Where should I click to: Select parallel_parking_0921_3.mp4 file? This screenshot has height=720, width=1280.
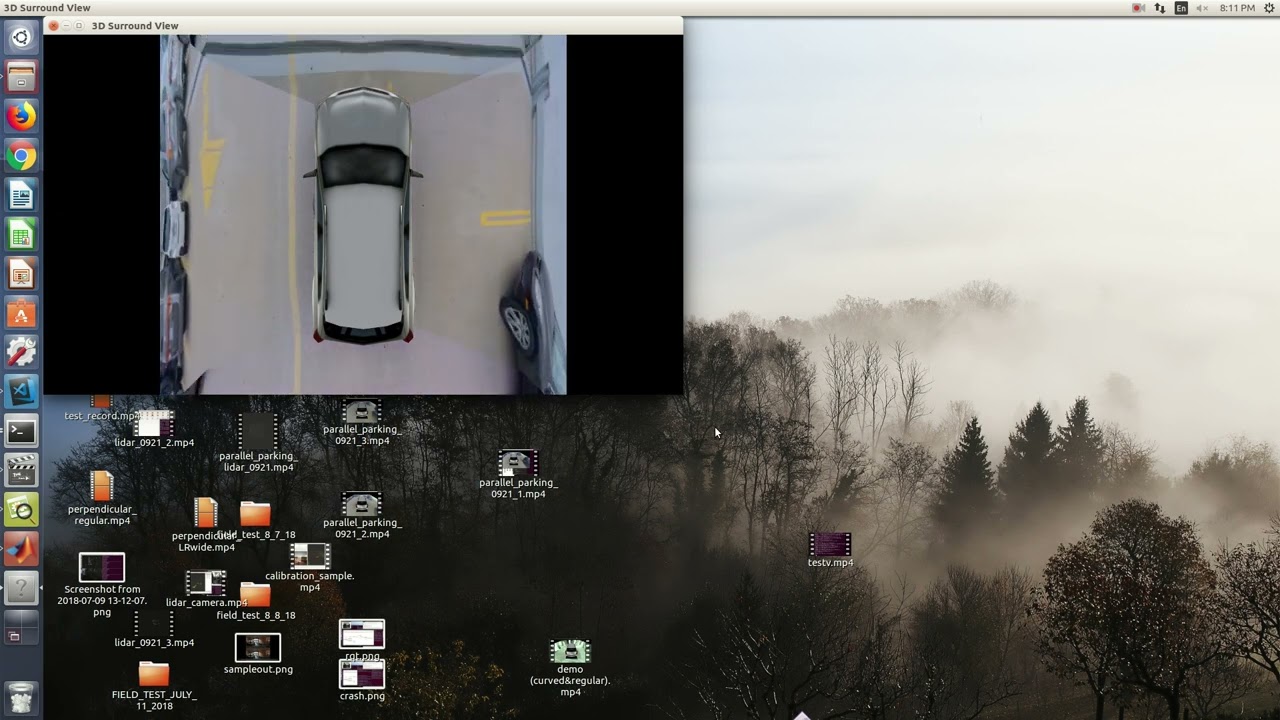coord(362,423)
